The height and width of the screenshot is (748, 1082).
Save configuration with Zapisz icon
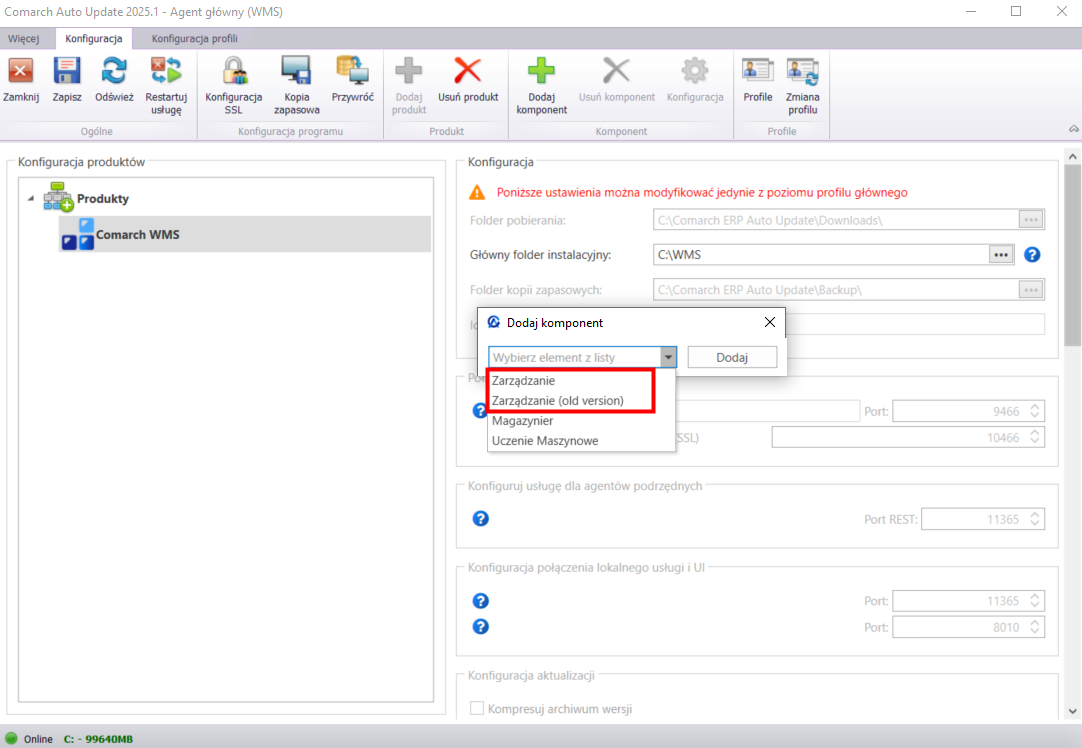[67, 71]
